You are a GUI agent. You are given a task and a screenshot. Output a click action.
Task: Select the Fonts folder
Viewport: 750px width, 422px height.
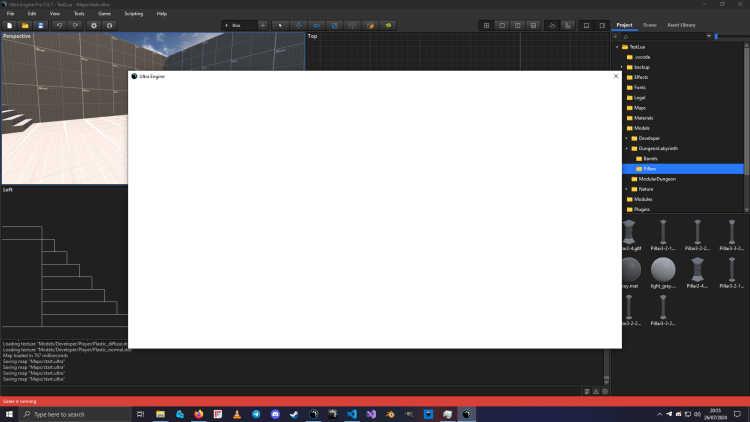[x=636, y=88]
